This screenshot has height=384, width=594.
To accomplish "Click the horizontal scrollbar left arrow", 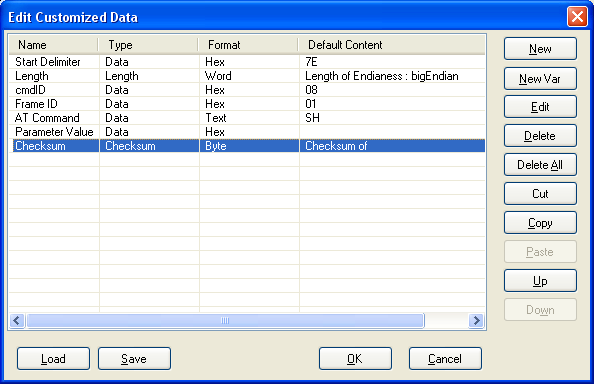I will click(x=17, y=321).
